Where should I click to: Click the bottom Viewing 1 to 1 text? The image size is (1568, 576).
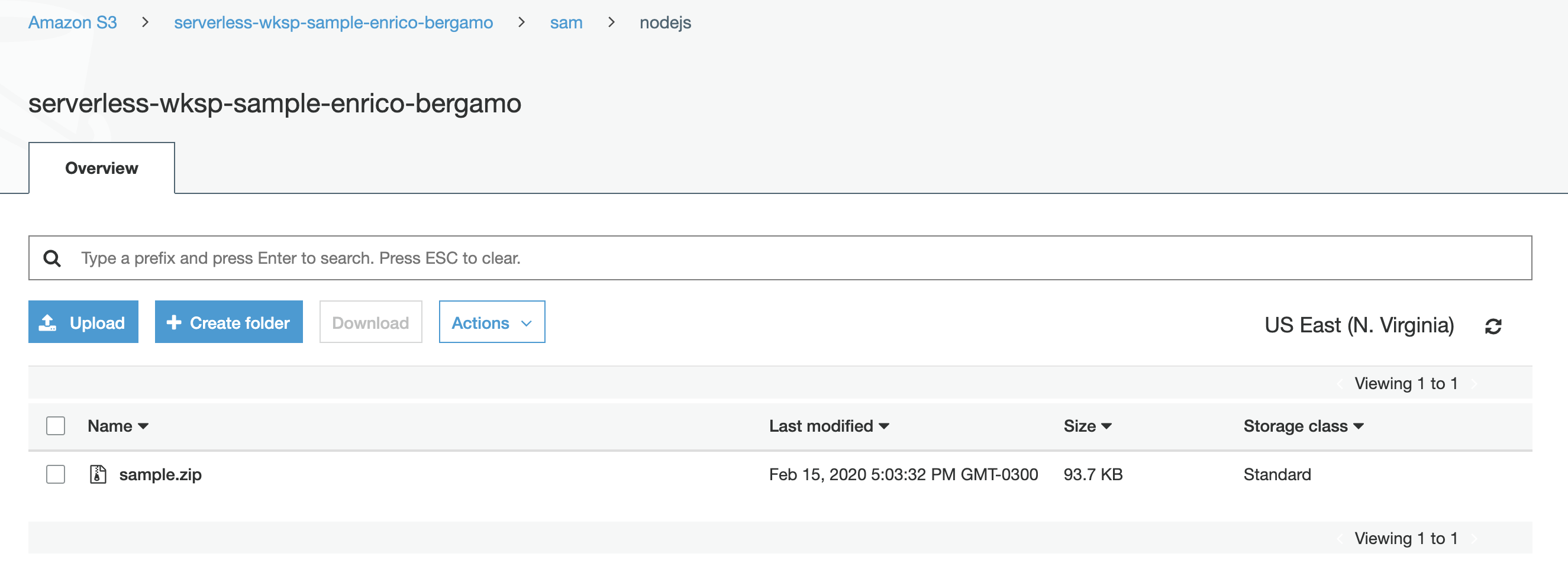tap(1405, 539)
